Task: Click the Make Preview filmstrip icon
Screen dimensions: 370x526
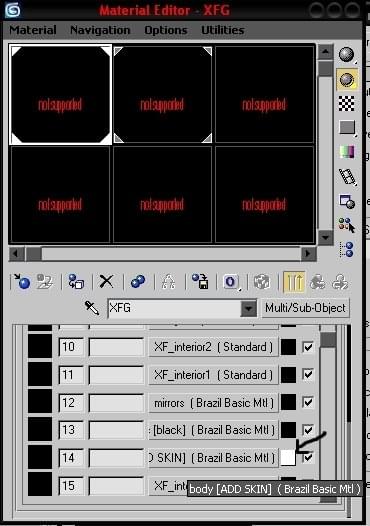Action: pyautogui.click(x=347, y=177)
